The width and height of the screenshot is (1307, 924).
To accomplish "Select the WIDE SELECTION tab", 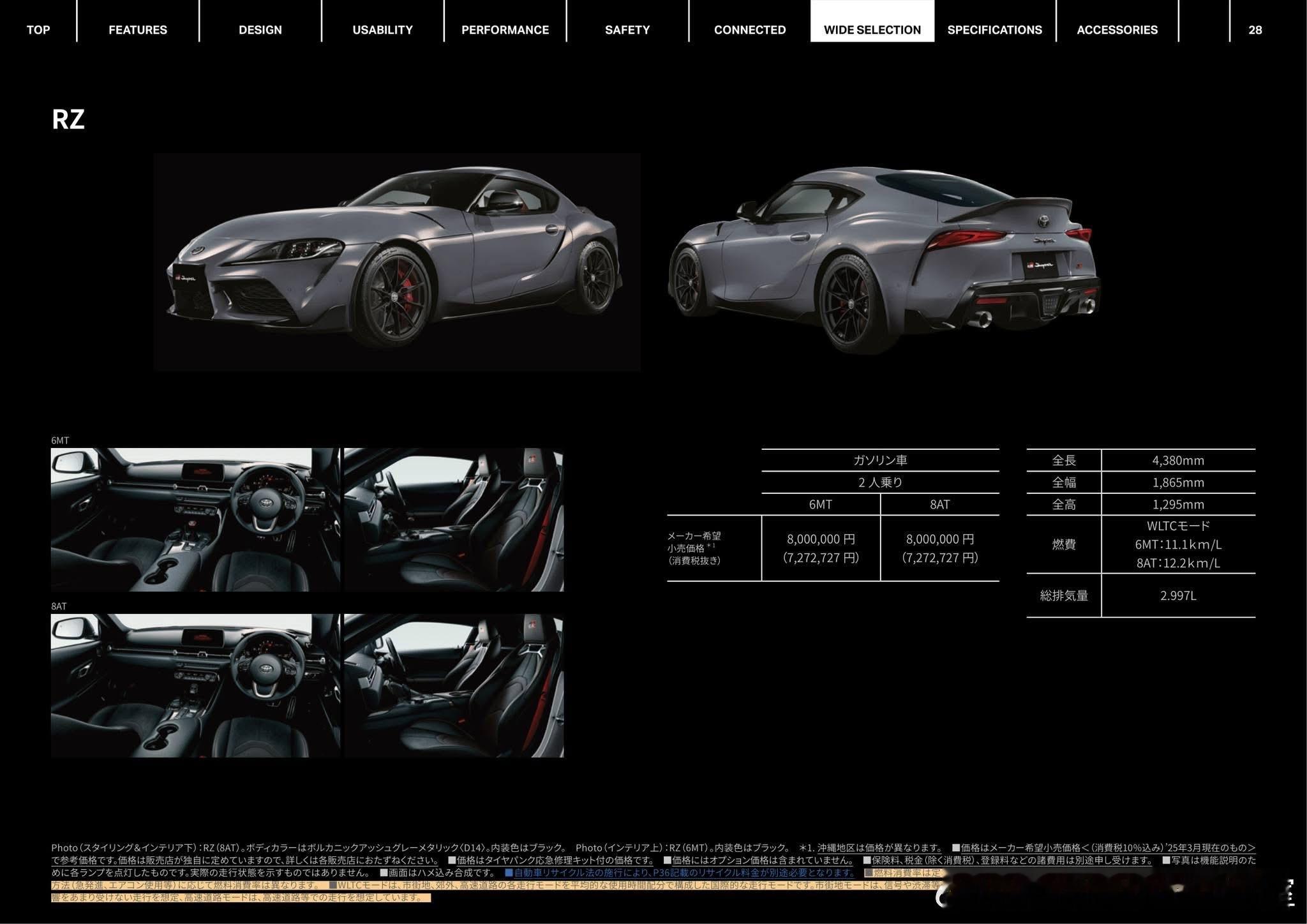I will pyautogui.click(x=872, y=21).
